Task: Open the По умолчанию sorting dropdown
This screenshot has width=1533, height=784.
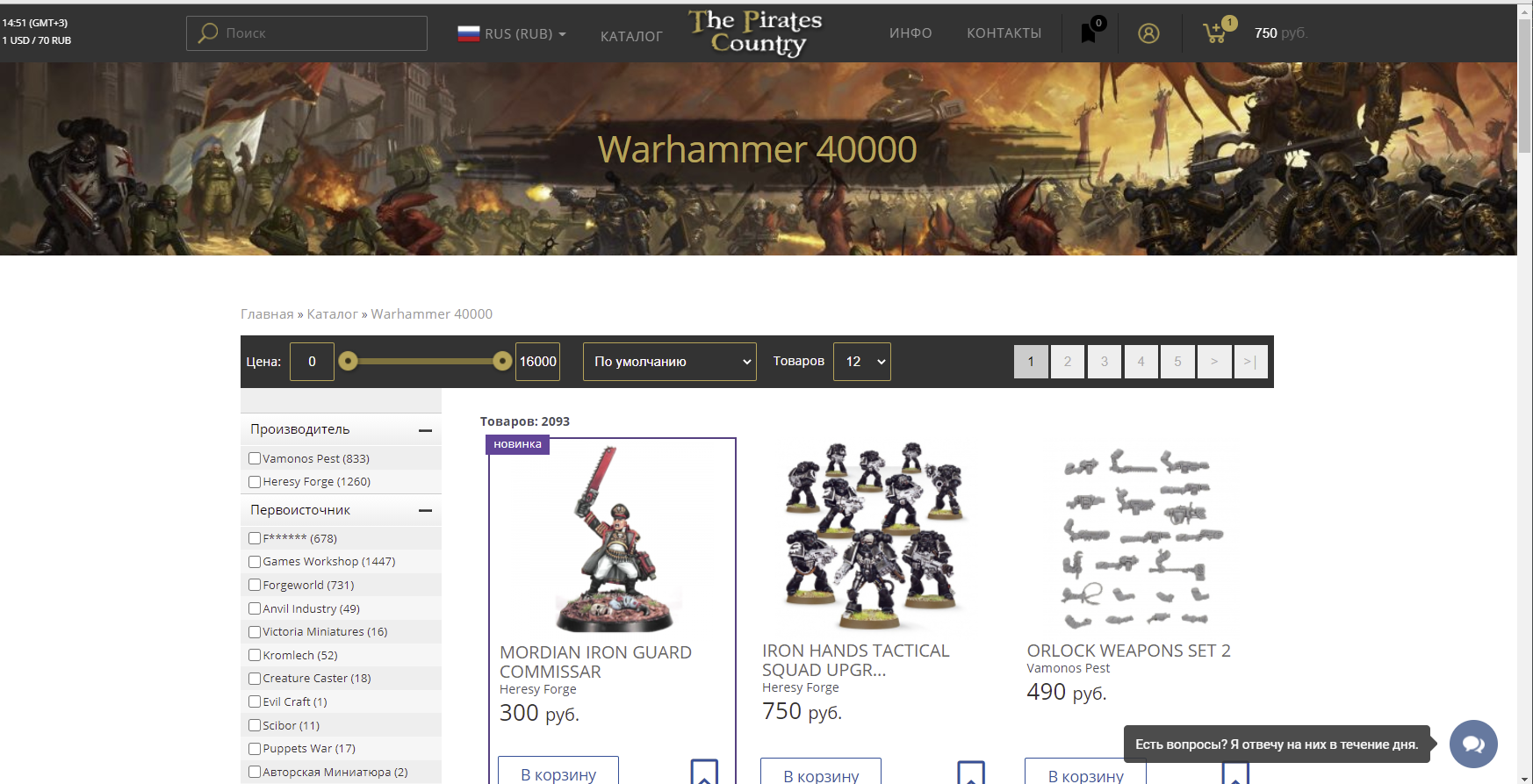Action: (x=670, y=362)
